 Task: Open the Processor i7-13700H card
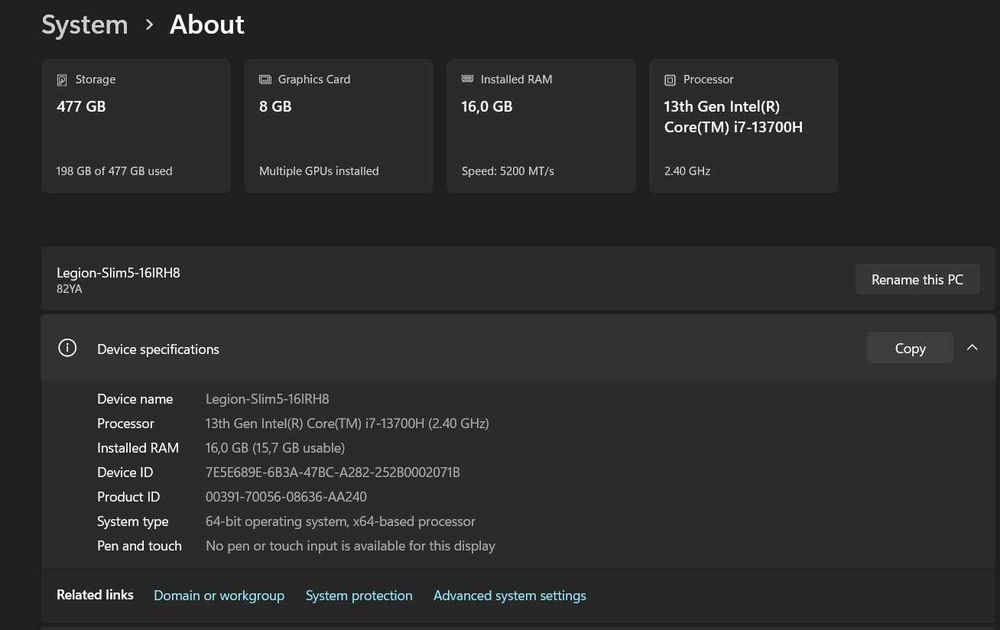(x=744, y=126)
